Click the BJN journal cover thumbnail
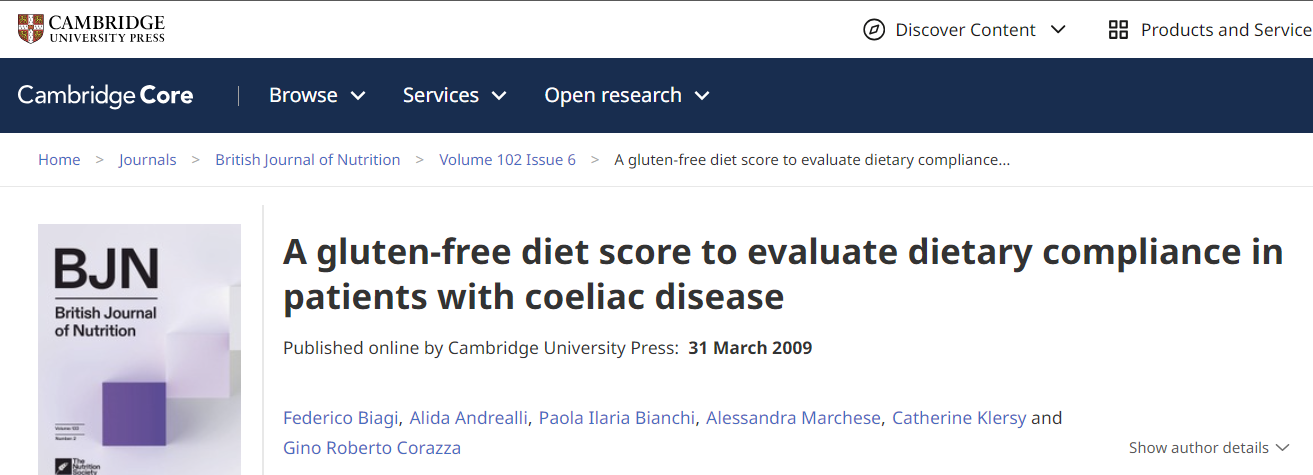1313x475 pixels. tap(139, 350)
